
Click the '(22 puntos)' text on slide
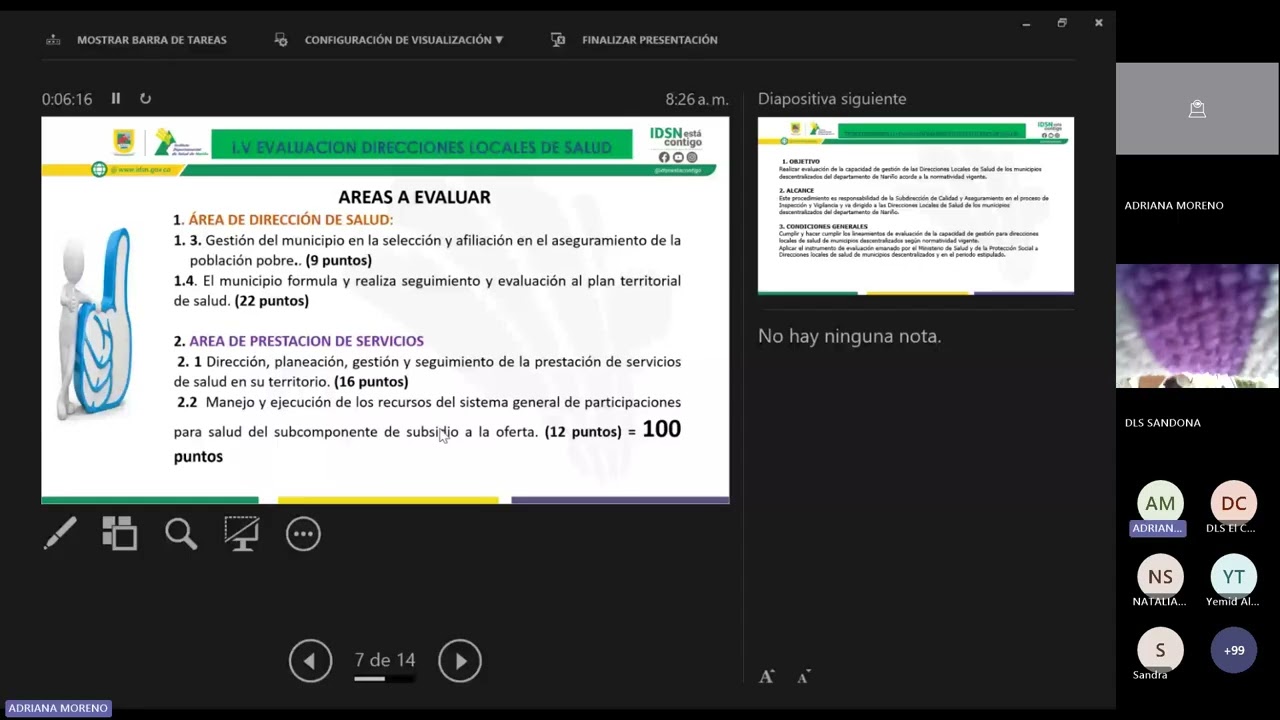click(x=271, y=301)
